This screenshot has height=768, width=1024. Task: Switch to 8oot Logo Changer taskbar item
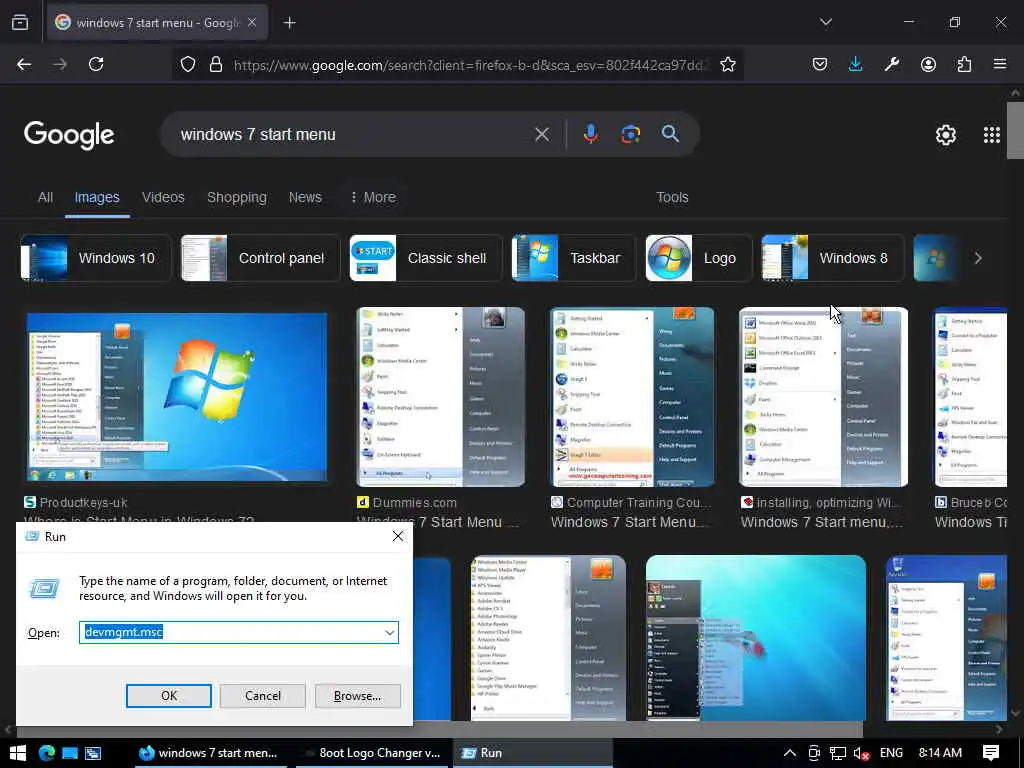[x=372, y=753]
